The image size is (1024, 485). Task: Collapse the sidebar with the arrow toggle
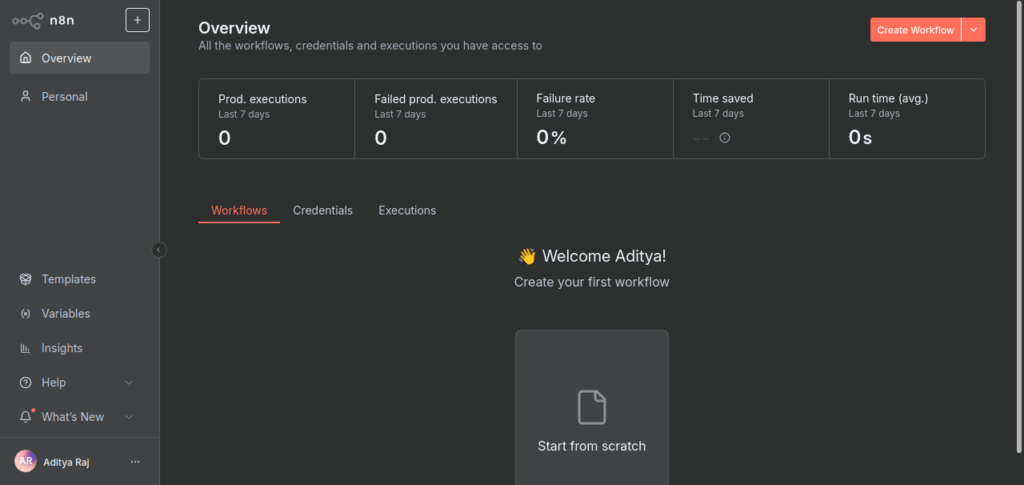[x=159, y=250]
